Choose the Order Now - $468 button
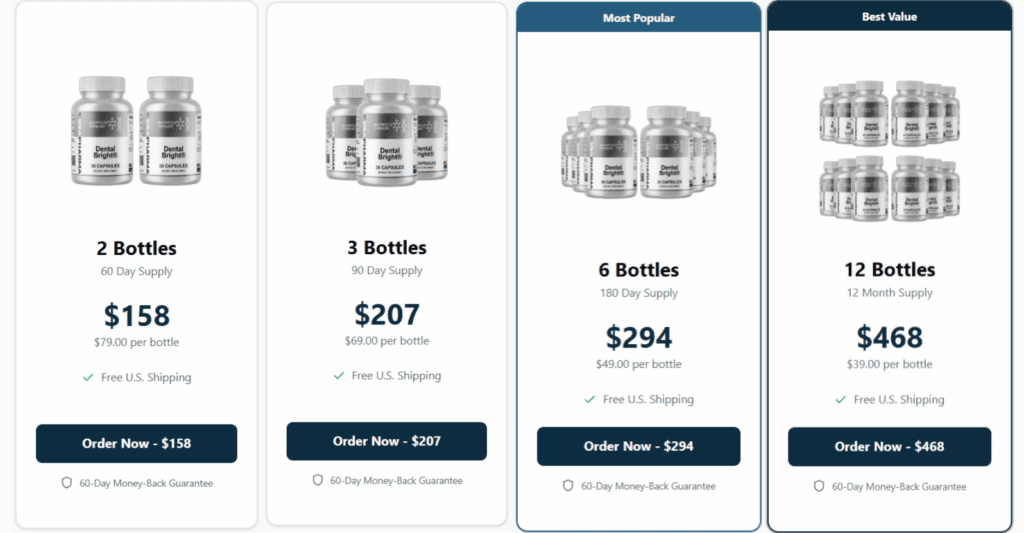This screenshot has width=1024, height=533. coord(889,447)
